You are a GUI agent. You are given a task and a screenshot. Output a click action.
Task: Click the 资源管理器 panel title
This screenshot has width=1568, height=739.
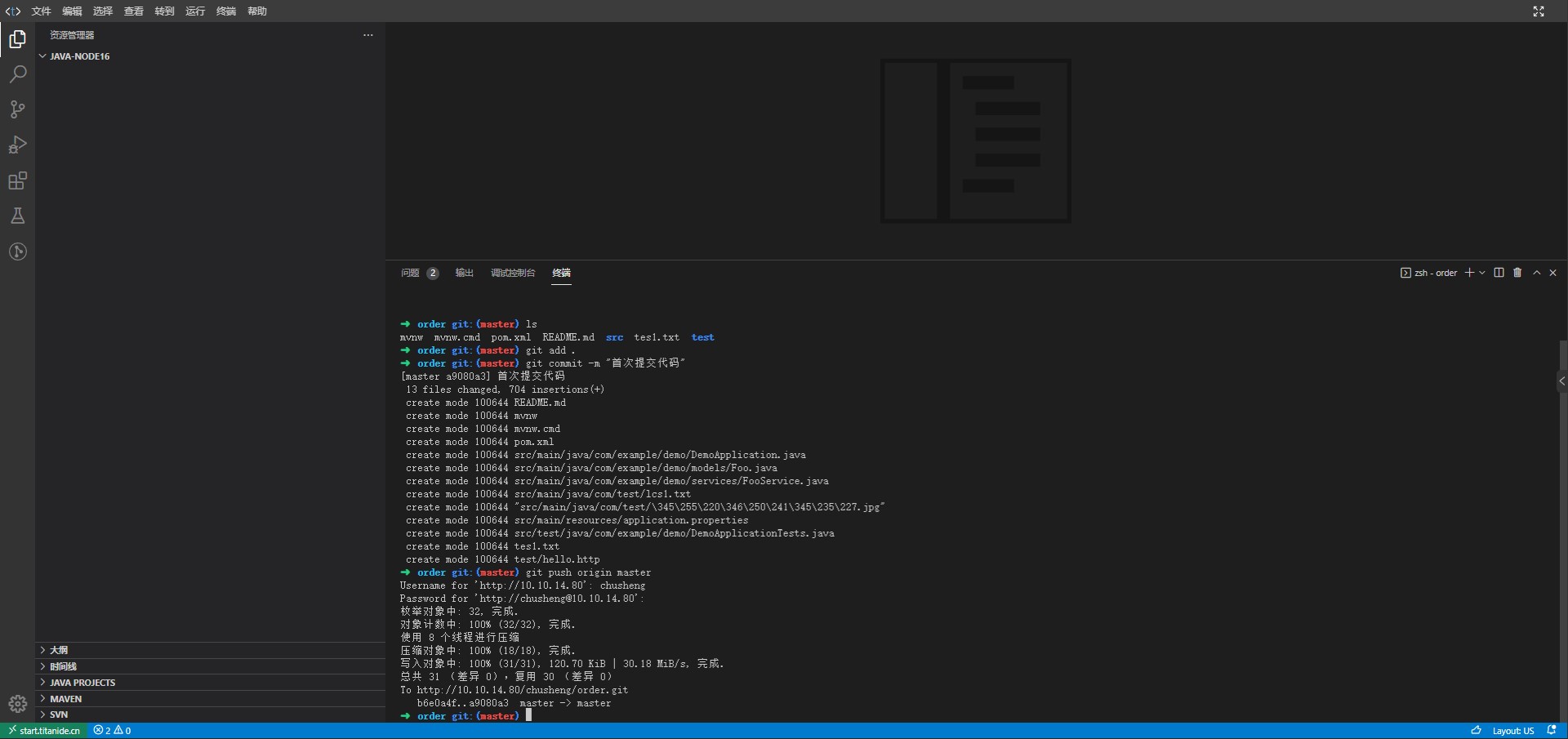(x=72, y=35)
